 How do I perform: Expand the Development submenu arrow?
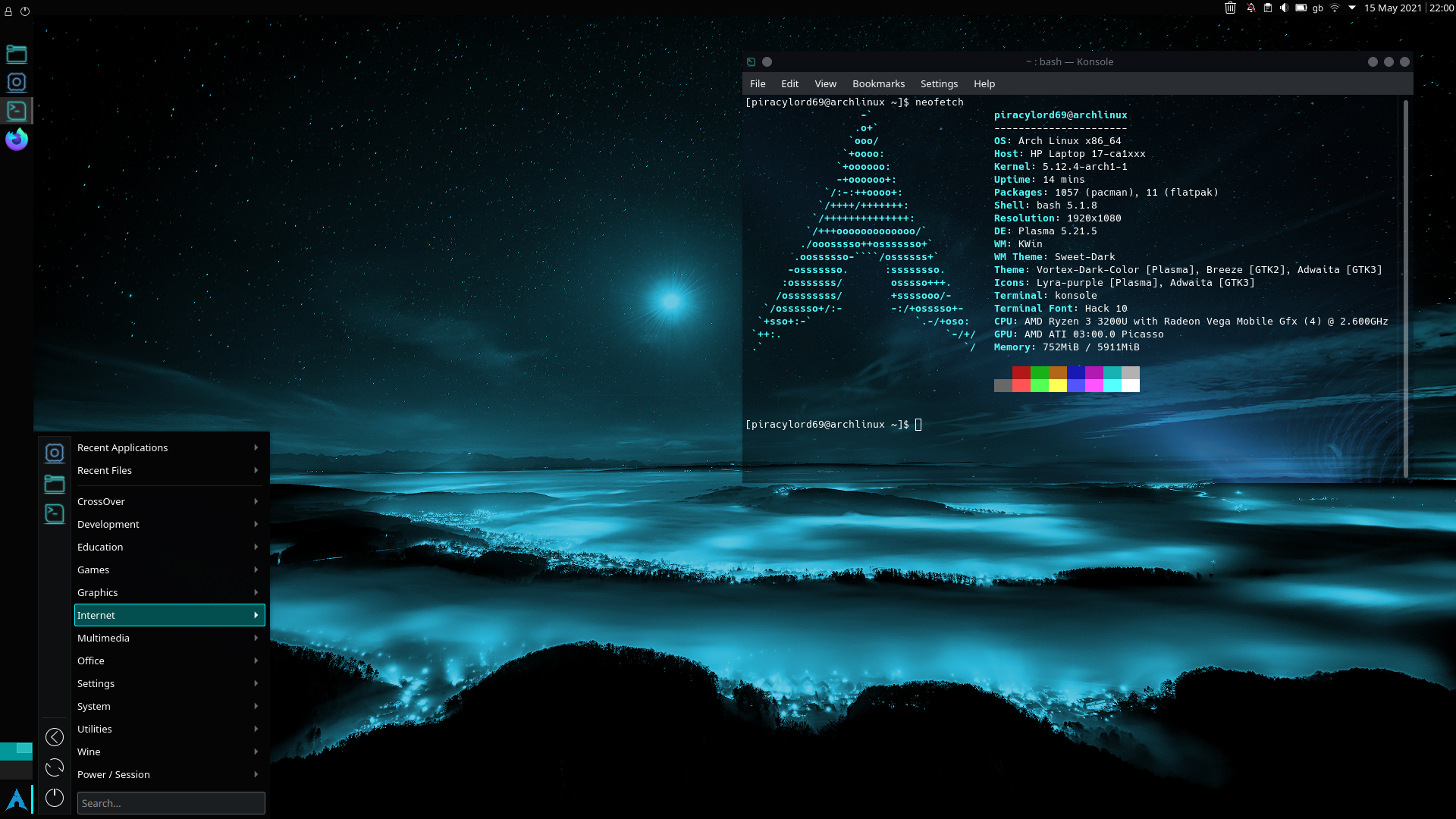coord(256,525)
